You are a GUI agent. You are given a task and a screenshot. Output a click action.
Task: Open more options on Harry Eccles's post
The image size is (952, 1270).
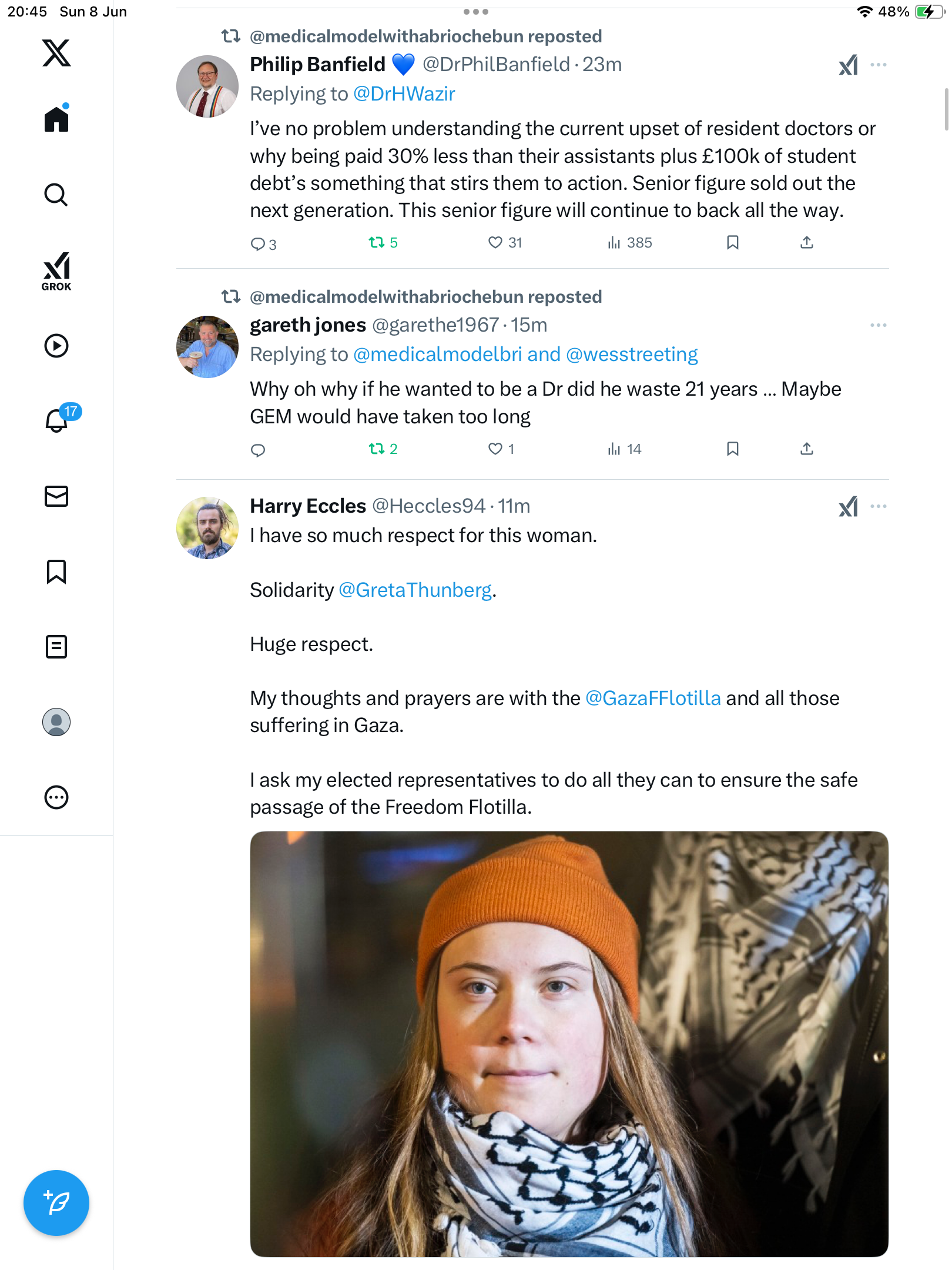click(878, 506)
